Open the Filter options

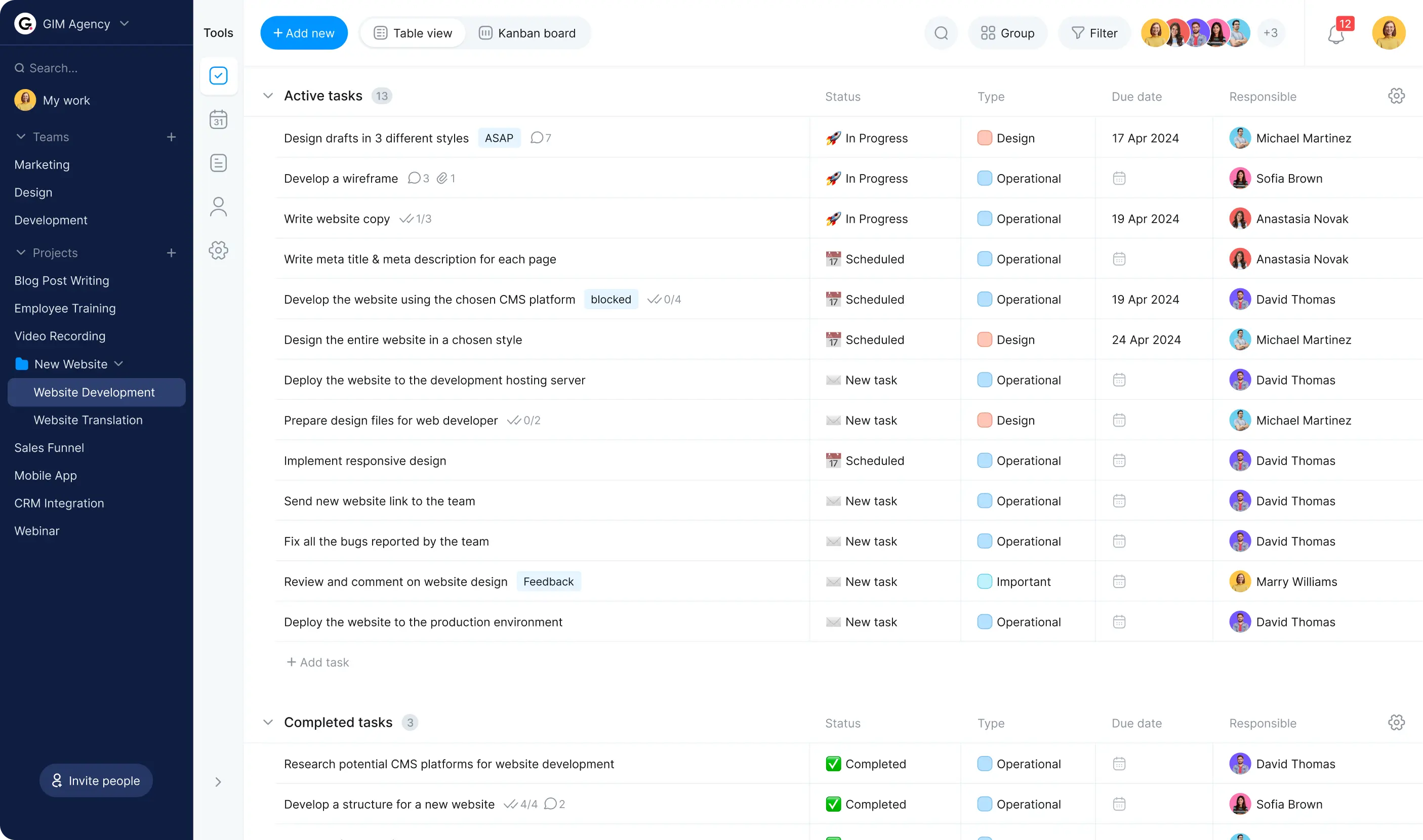coord(1094,33)
